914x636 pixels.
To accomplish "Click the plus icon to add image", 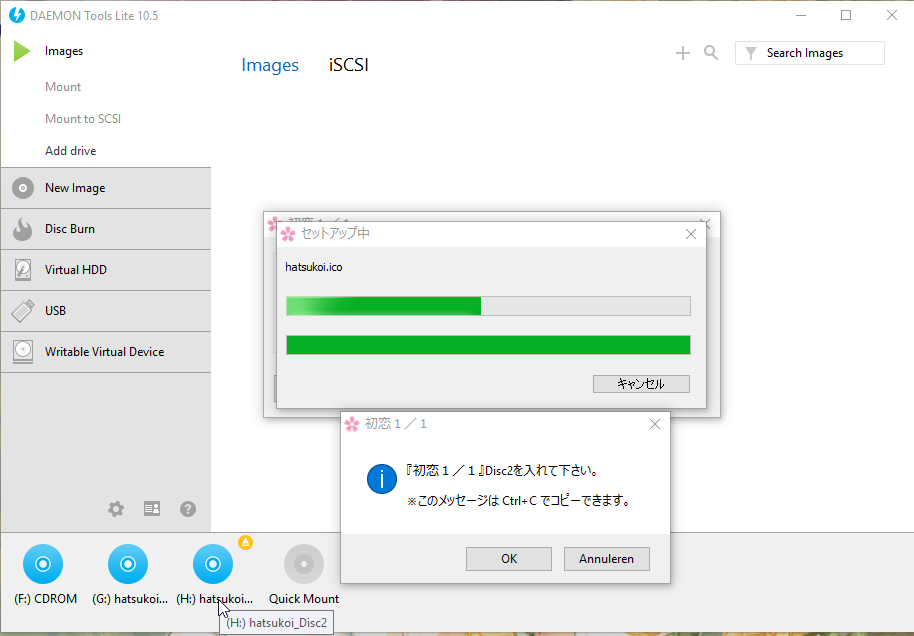I will point(683,53).
